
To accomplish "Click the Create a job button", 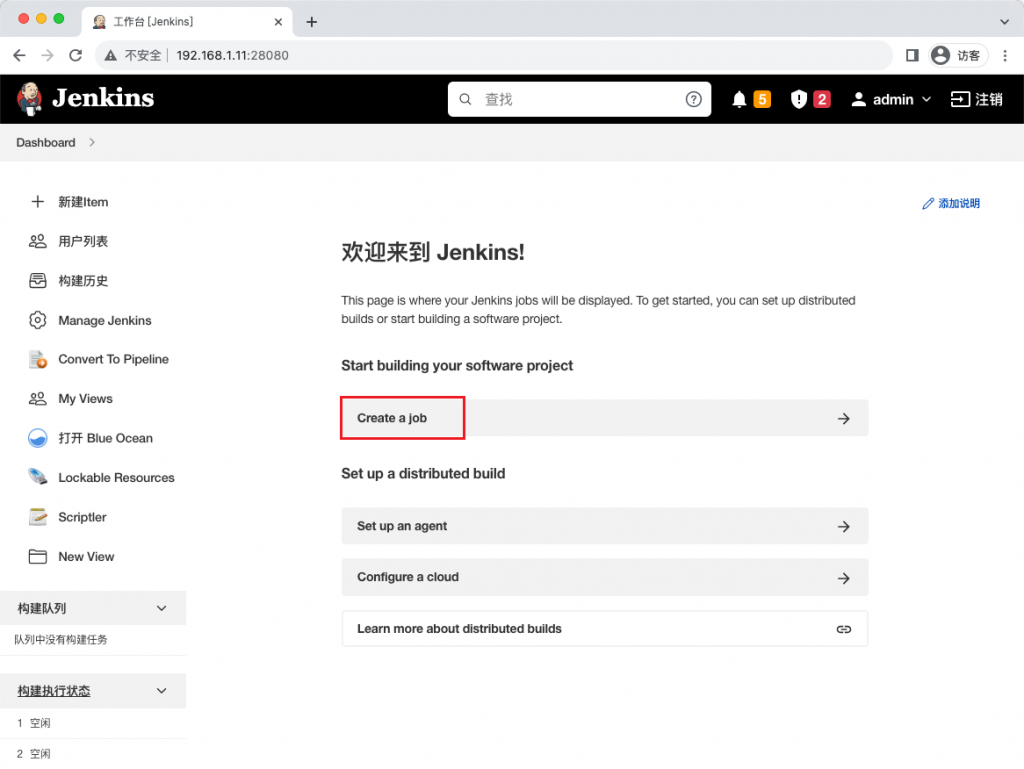I will click(x=605, y=418).
